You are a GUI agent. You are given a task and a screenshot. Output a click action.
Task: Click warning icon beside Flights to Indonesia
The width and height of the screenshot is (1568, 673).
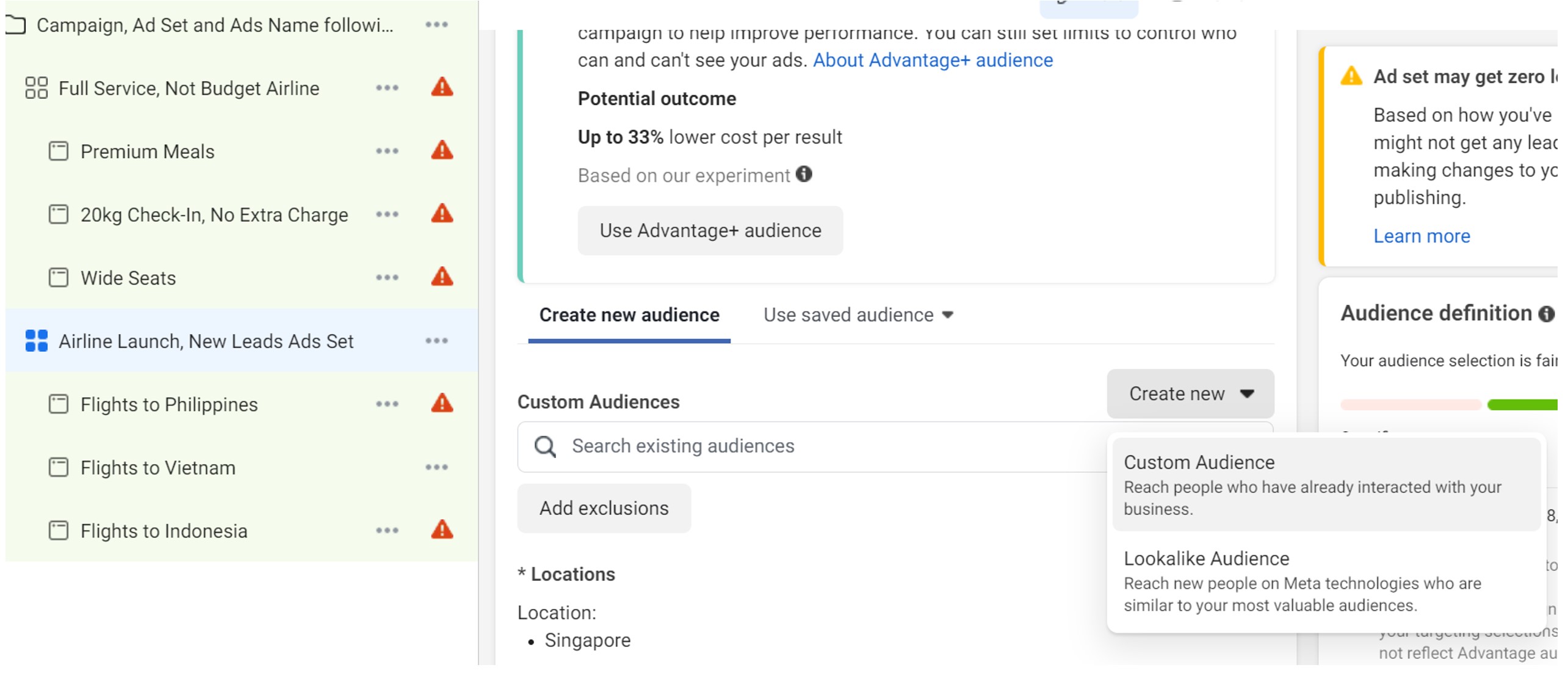click(442, 530)
